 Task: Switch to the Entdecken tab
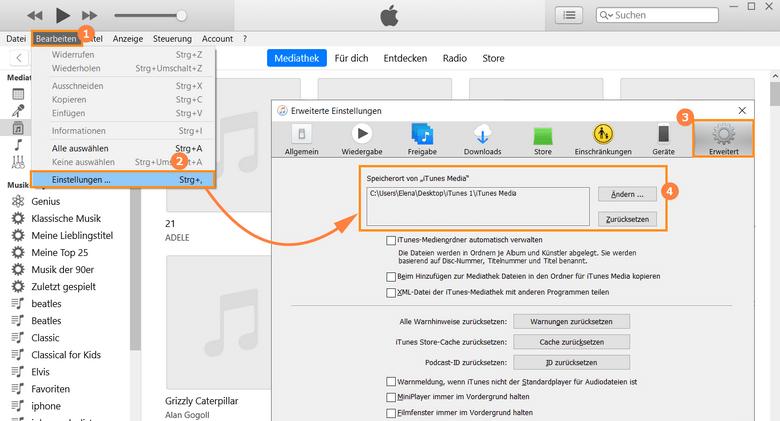click(405, 58)
